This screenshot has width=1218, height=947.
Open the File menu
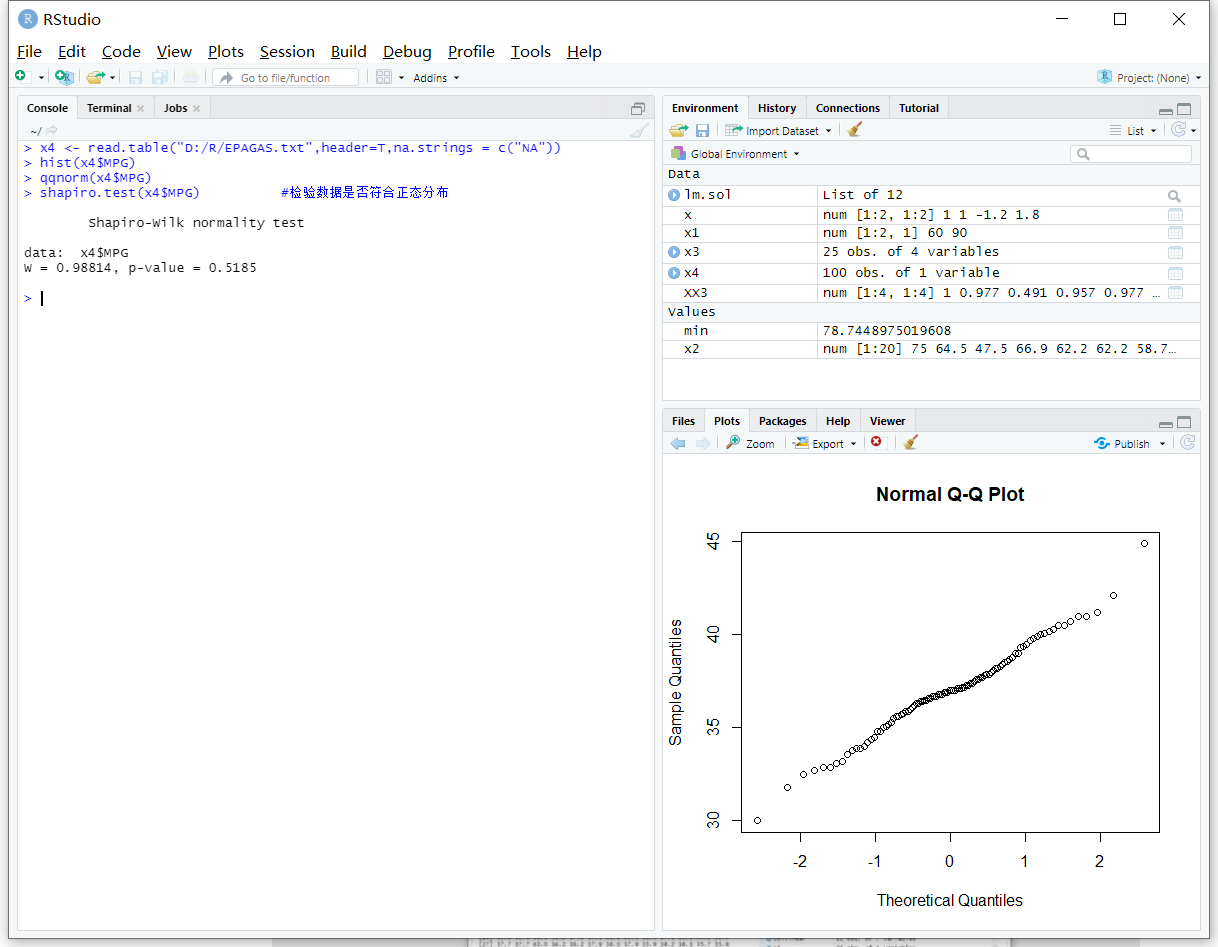pos(29,51)
